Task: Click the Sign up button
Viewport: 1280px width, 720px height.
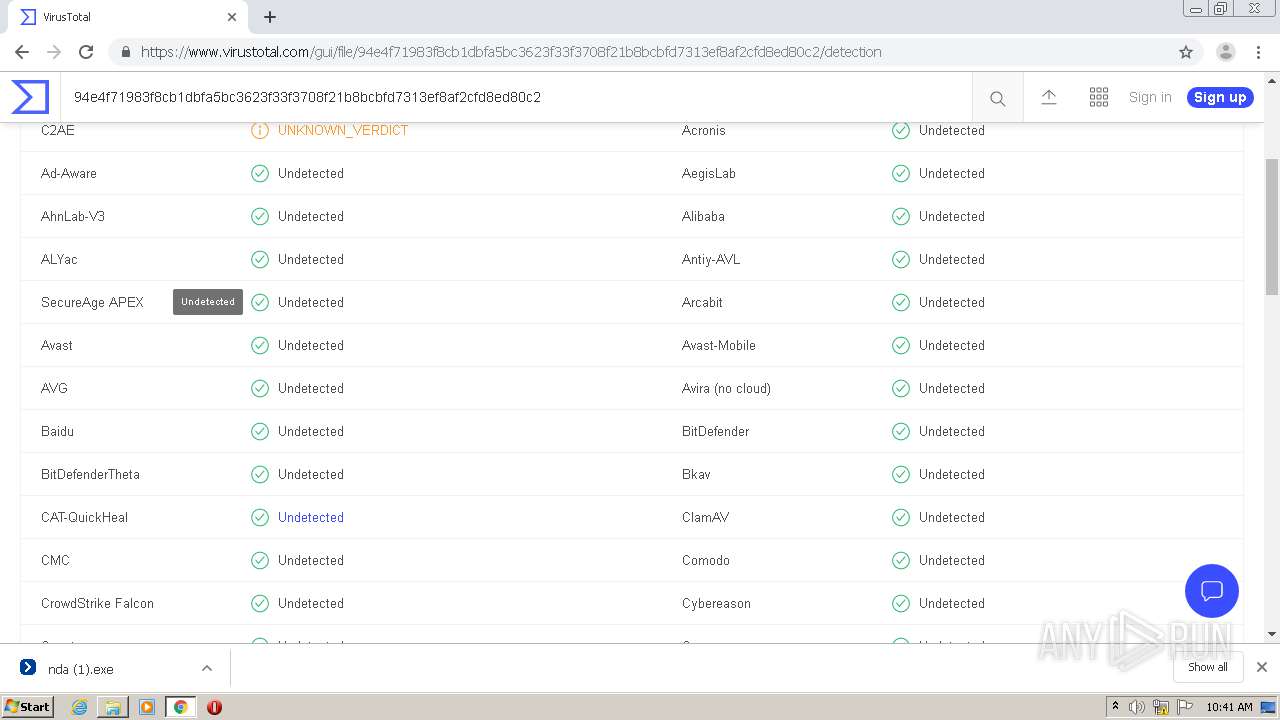Action: 1220,97
